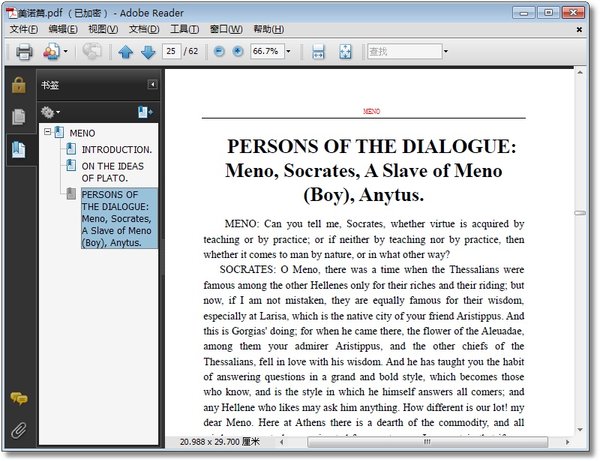Select the INTRODUCTION. bookmark
600x462 pixels.
pos(116,149)
